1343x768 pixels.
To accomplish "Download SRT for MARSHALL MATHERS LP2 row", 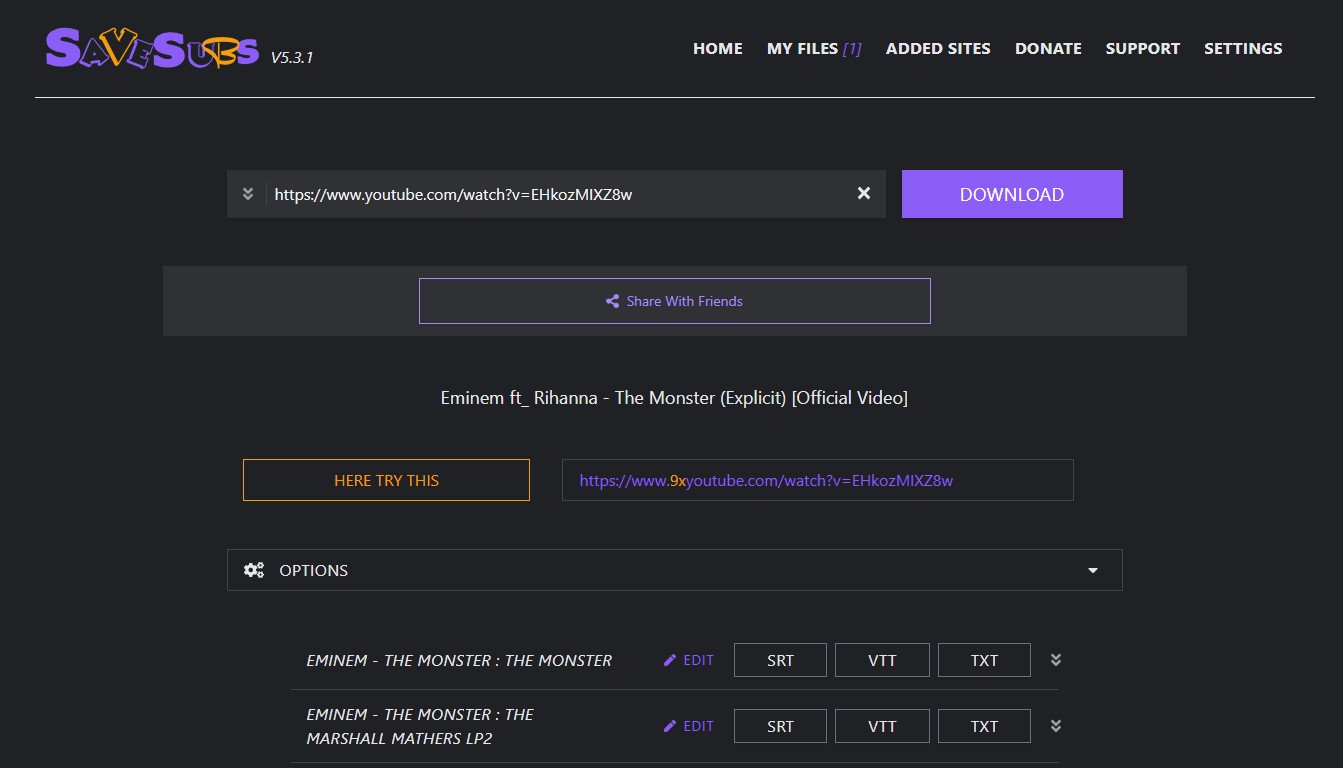I will 780,726.
